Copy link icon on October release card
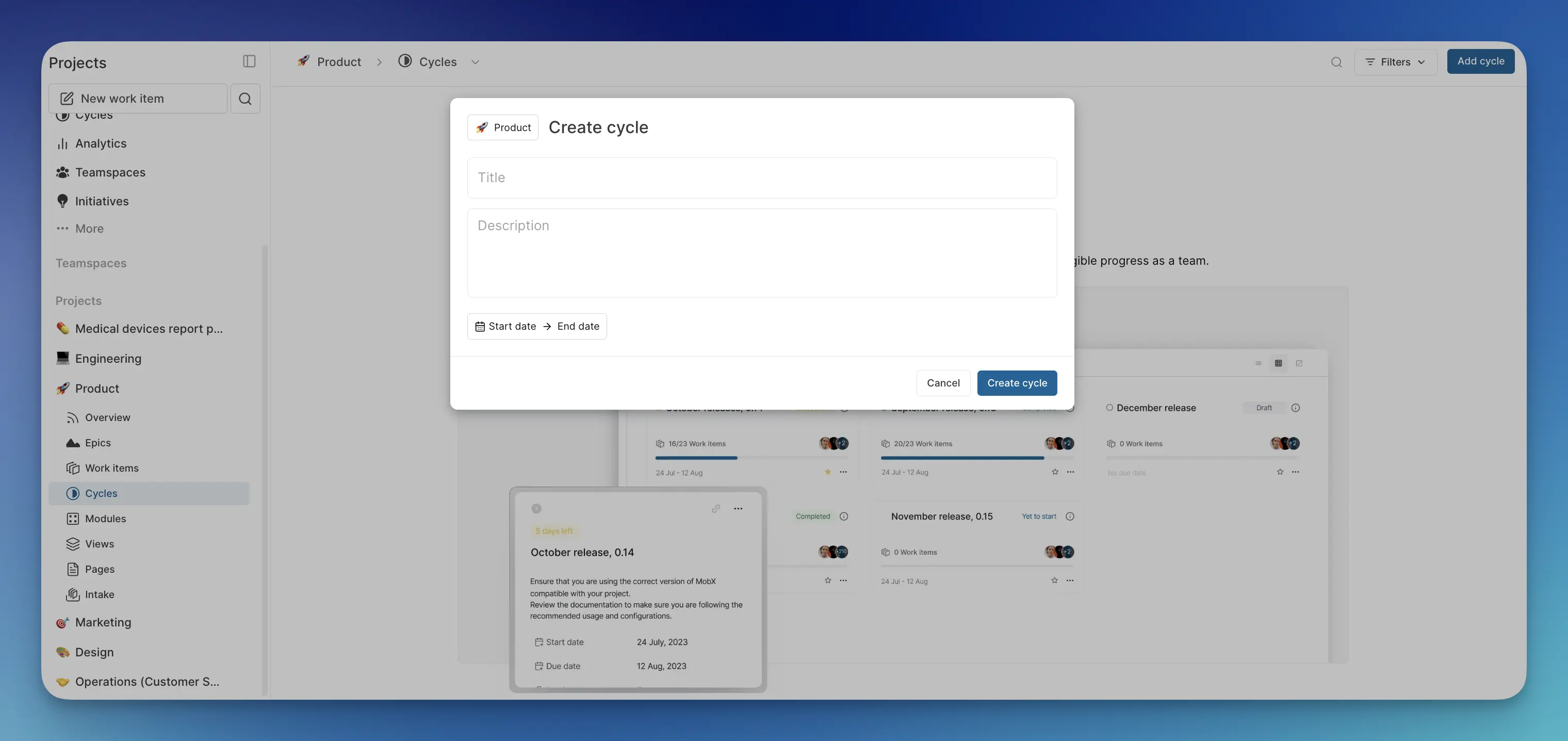 coord(716,508)
